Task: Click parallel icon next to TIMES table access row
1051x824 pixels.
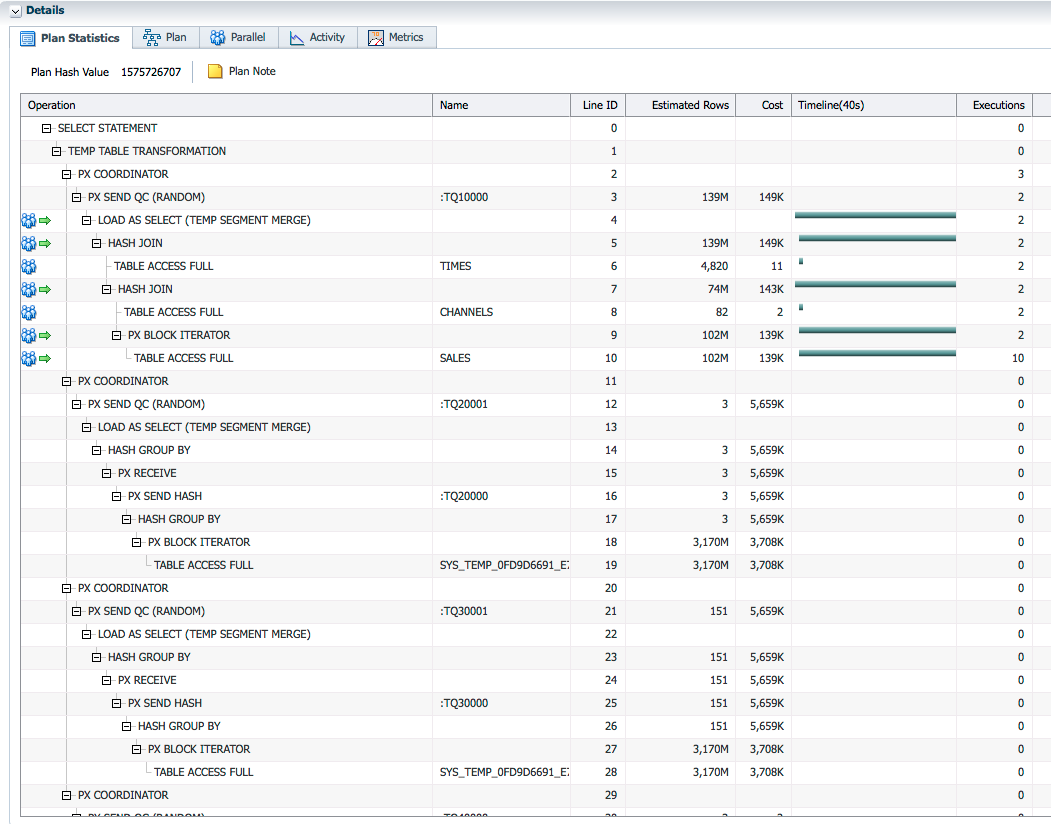Action: [28, 267]
